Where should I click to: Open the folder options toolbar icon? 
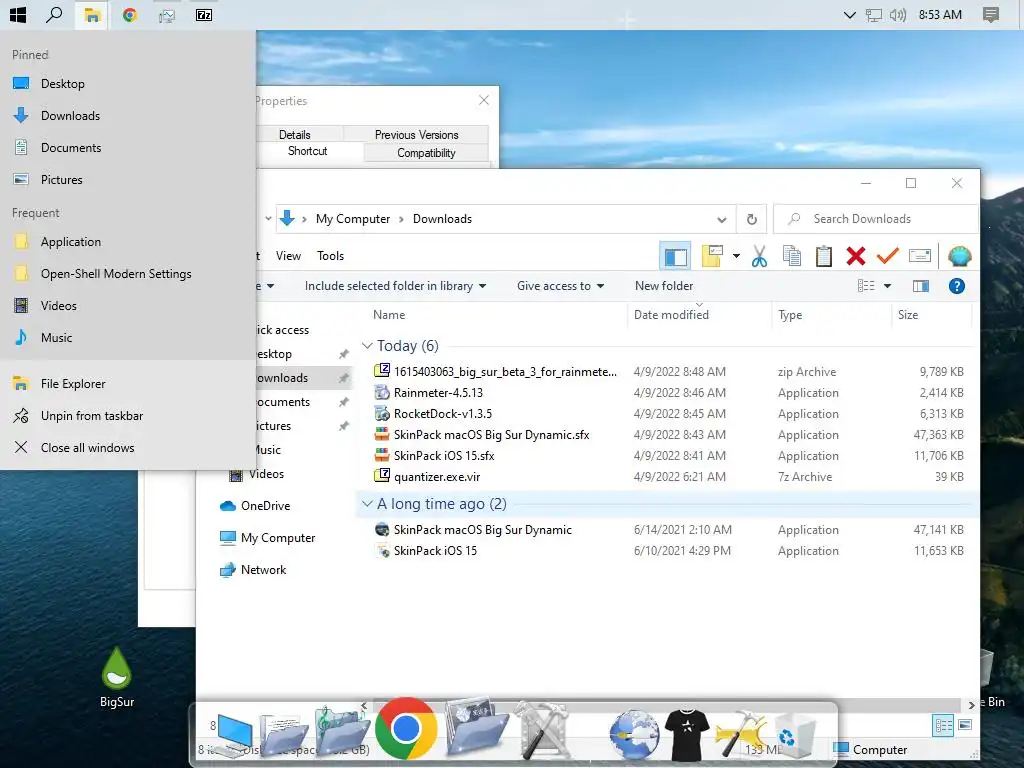click(712, 256)
